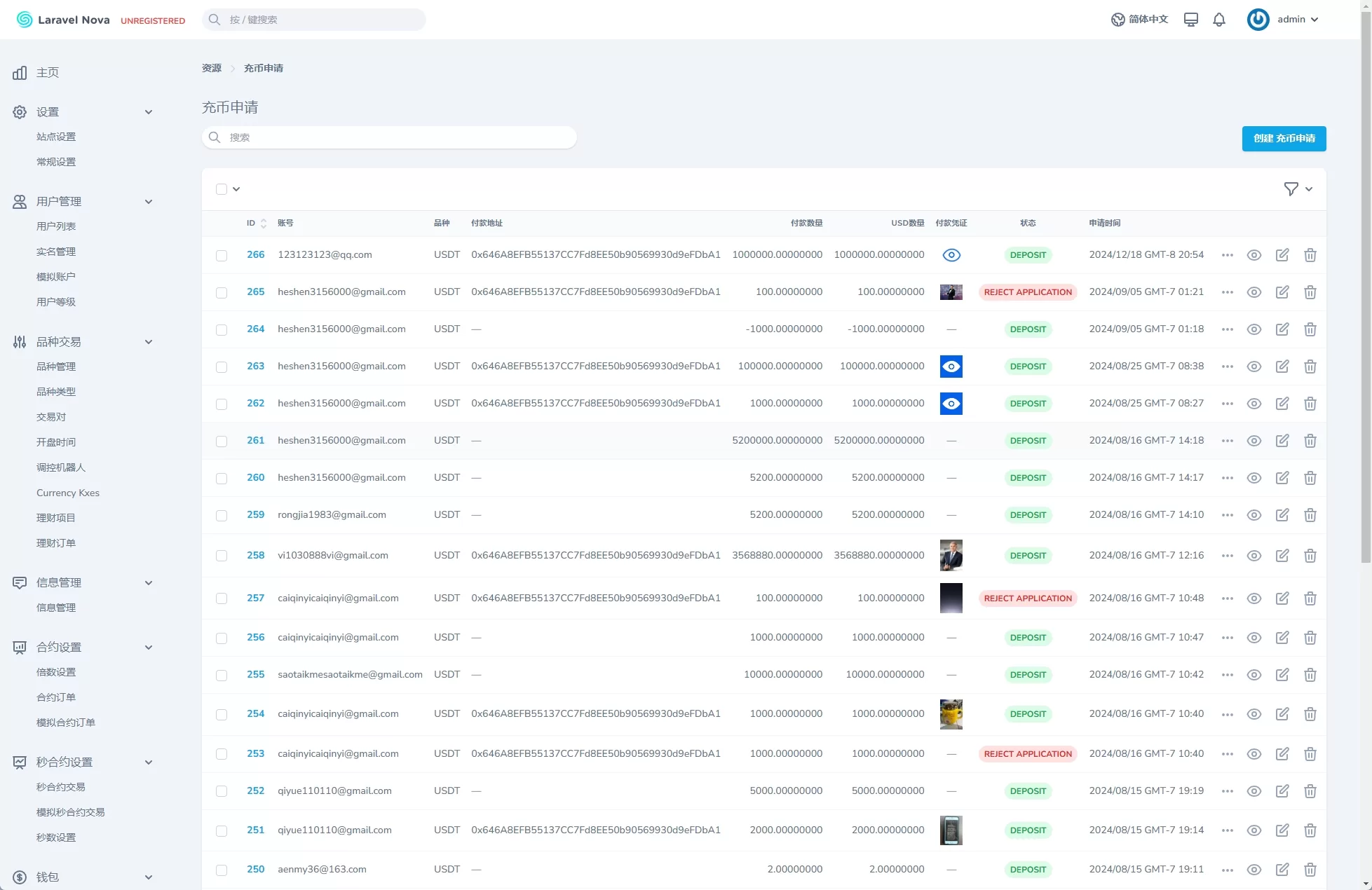
Task: Check the checkbox for row 261
Action: coord(222,441)
